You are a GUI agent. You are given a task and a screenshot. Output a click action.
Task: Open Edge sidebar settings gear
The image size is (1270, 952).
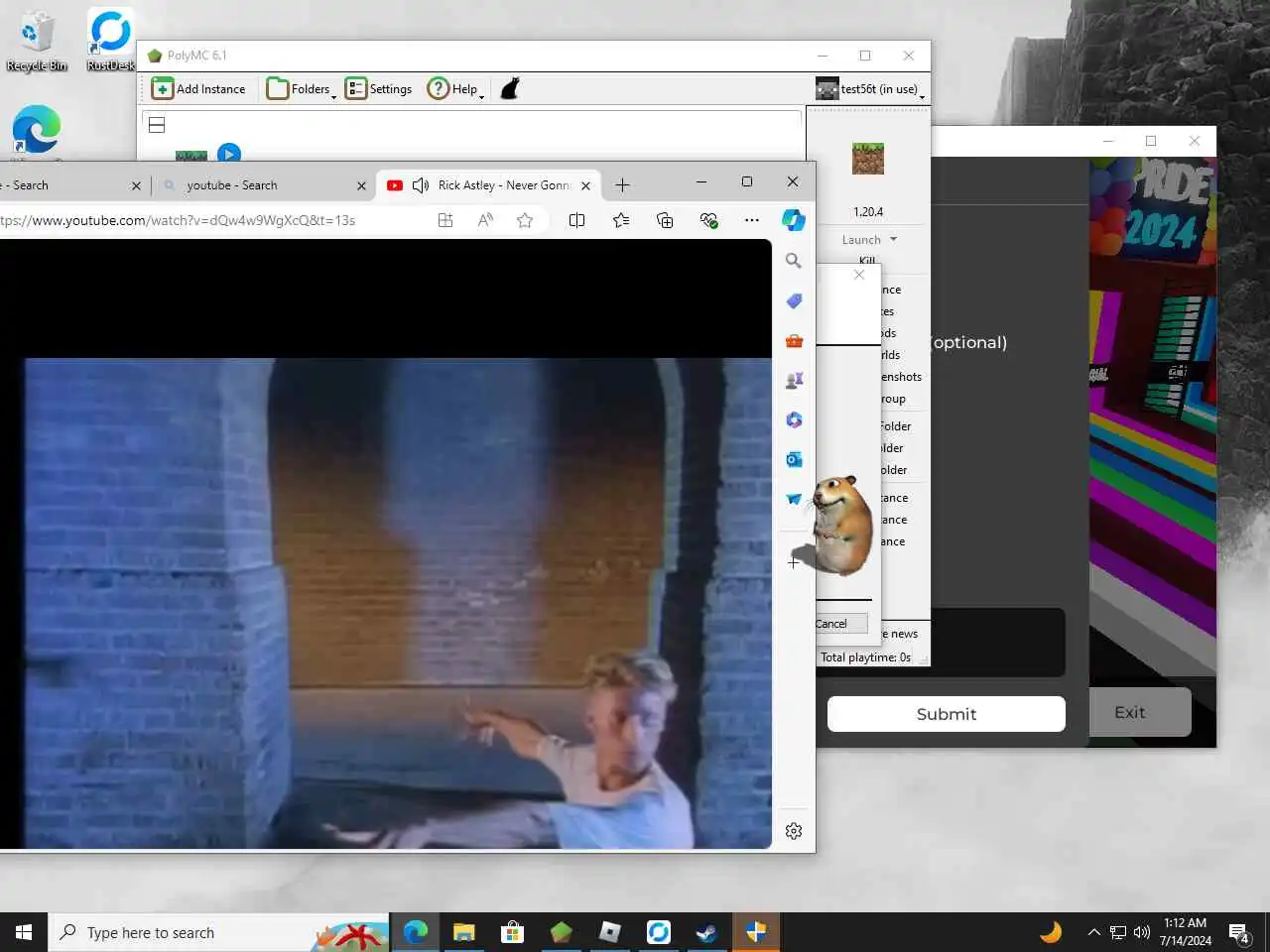794,831
